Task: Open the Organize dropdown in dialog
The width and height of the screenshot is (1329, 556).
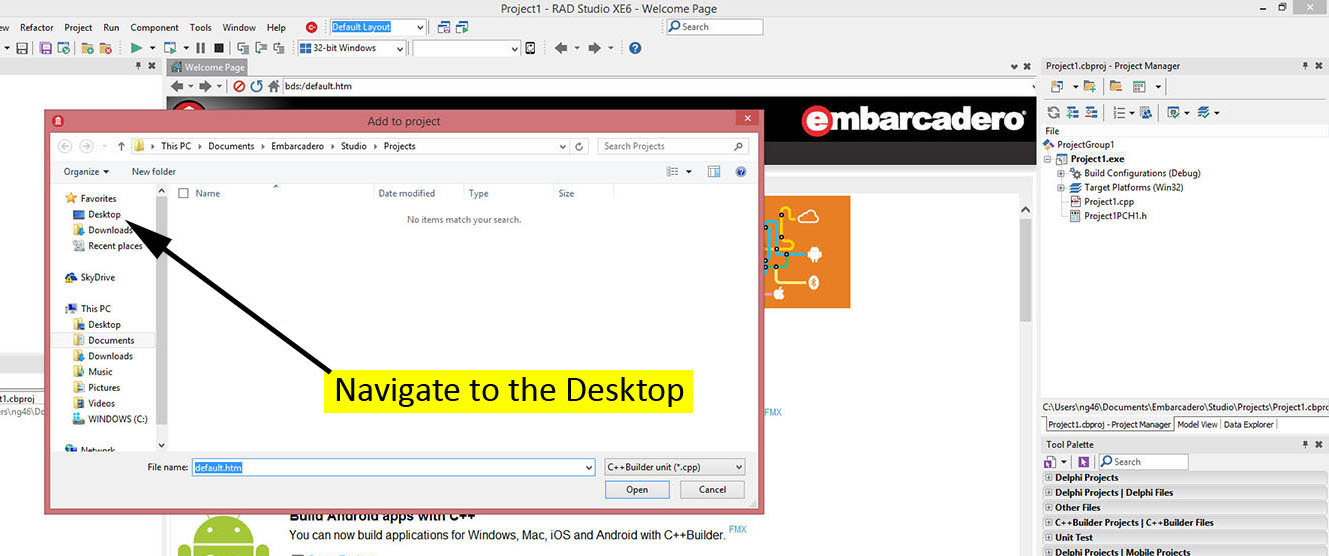Action: click(x=86, y=172)
